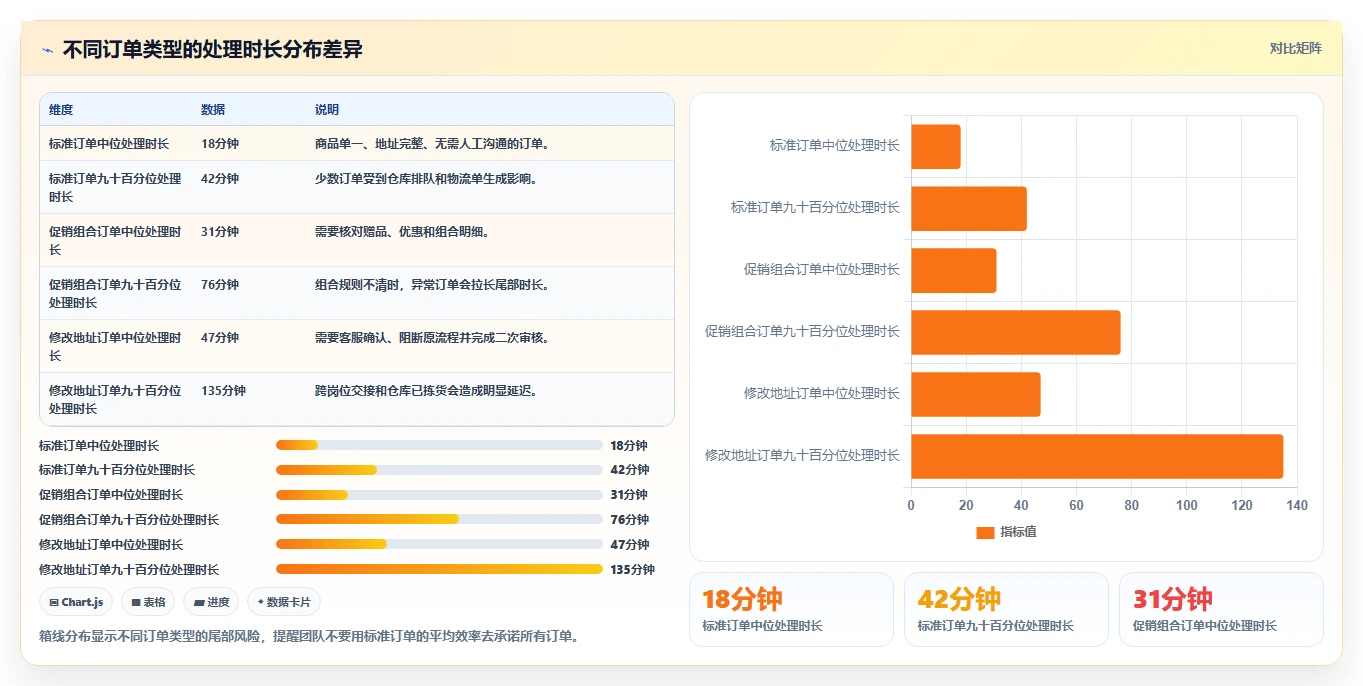This screenshot has height=686, width=1363.
Task: Click the 76分钟 cell in the table
Action: 220,285
